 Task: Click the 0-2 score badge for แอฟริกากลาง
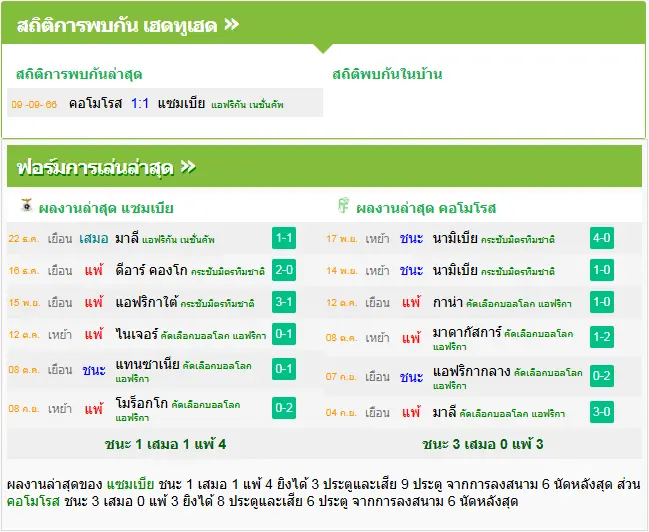click(x=602, y=376)
